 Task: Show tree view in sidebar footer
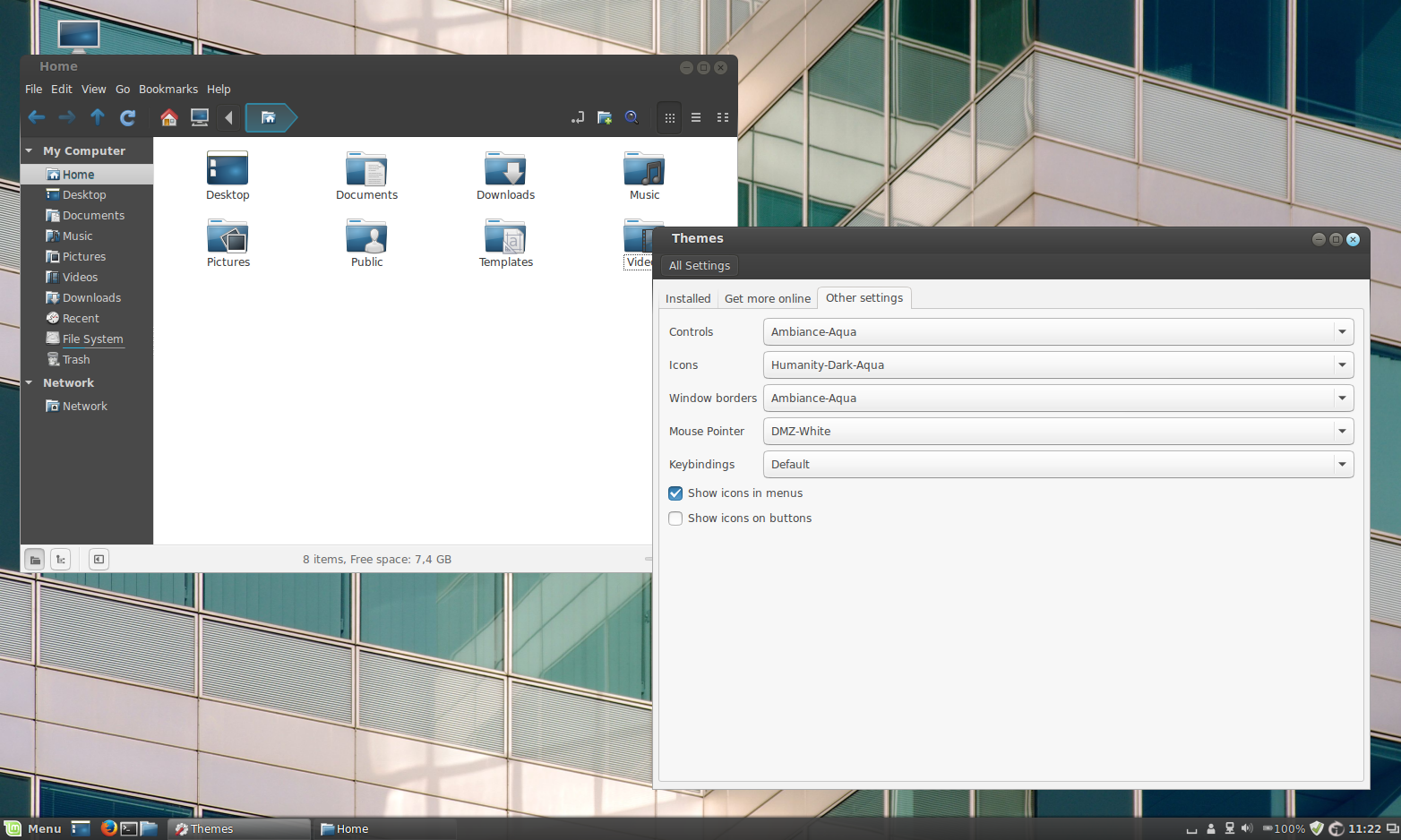60,560
